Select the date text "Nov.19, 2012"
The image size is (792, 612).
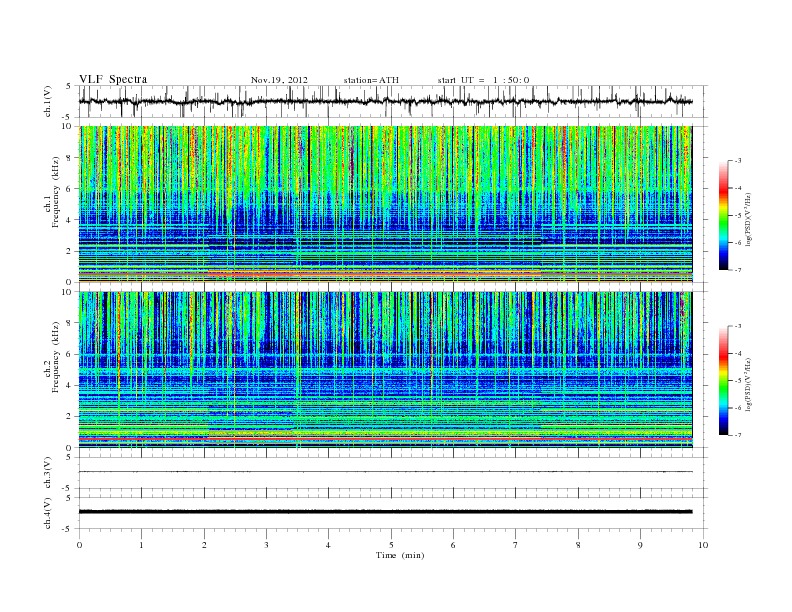[x=279, y=80]
